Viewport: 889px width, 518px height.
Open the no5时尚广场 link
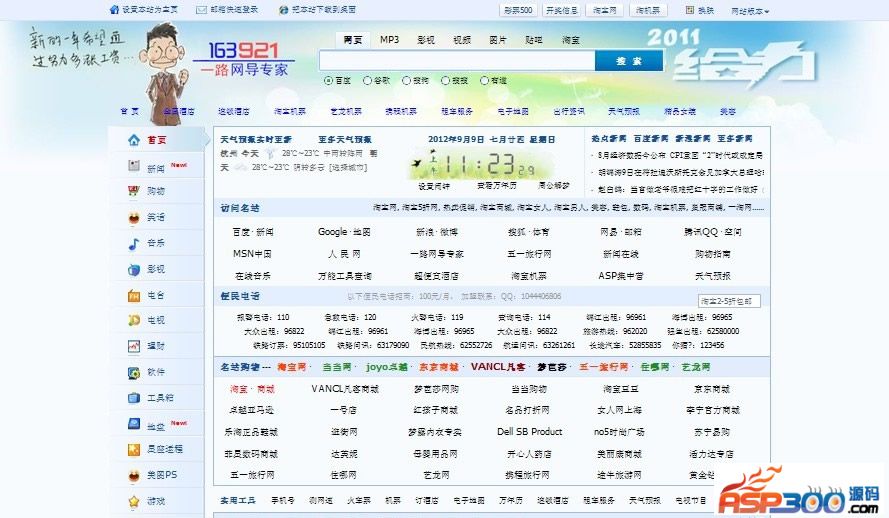point(619,432)
